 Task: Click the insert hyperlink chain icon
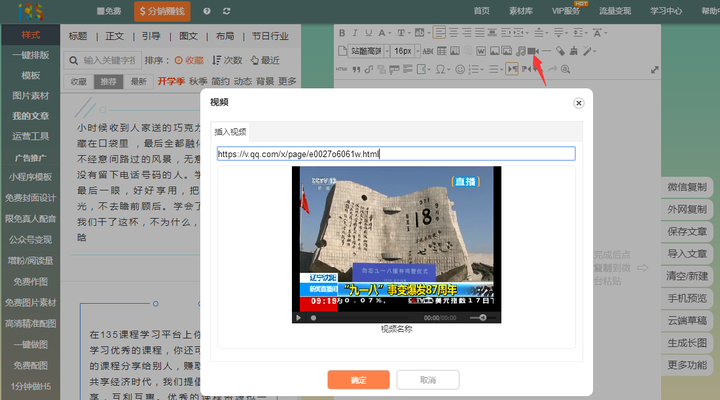coord(369,69)
